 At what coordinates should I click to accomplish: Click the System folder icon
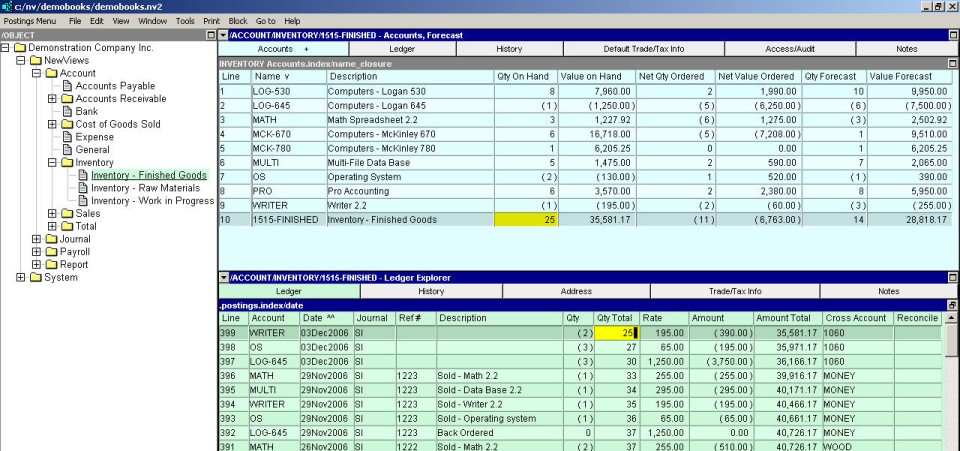[x=36, y=277]
